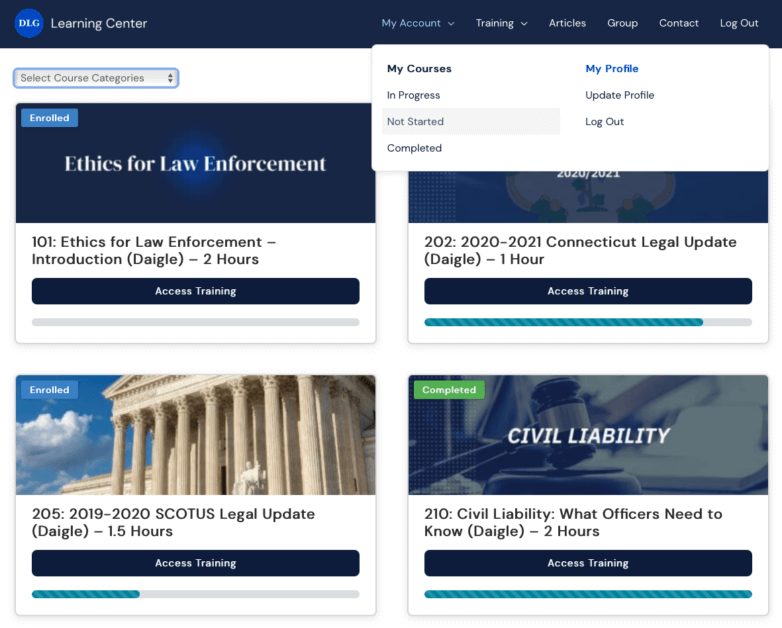Go to the Group menu item
Viewport: 782px width, 628px height.
tap(622, 23)
